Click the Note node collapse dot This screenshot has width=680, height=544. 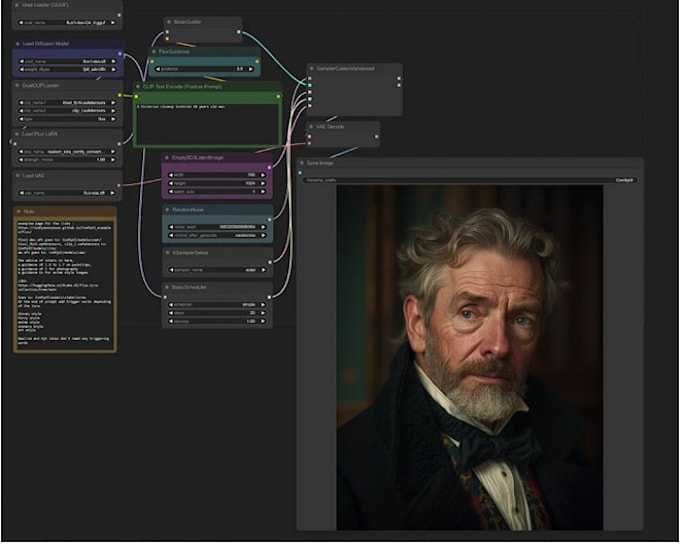[21, 212]
